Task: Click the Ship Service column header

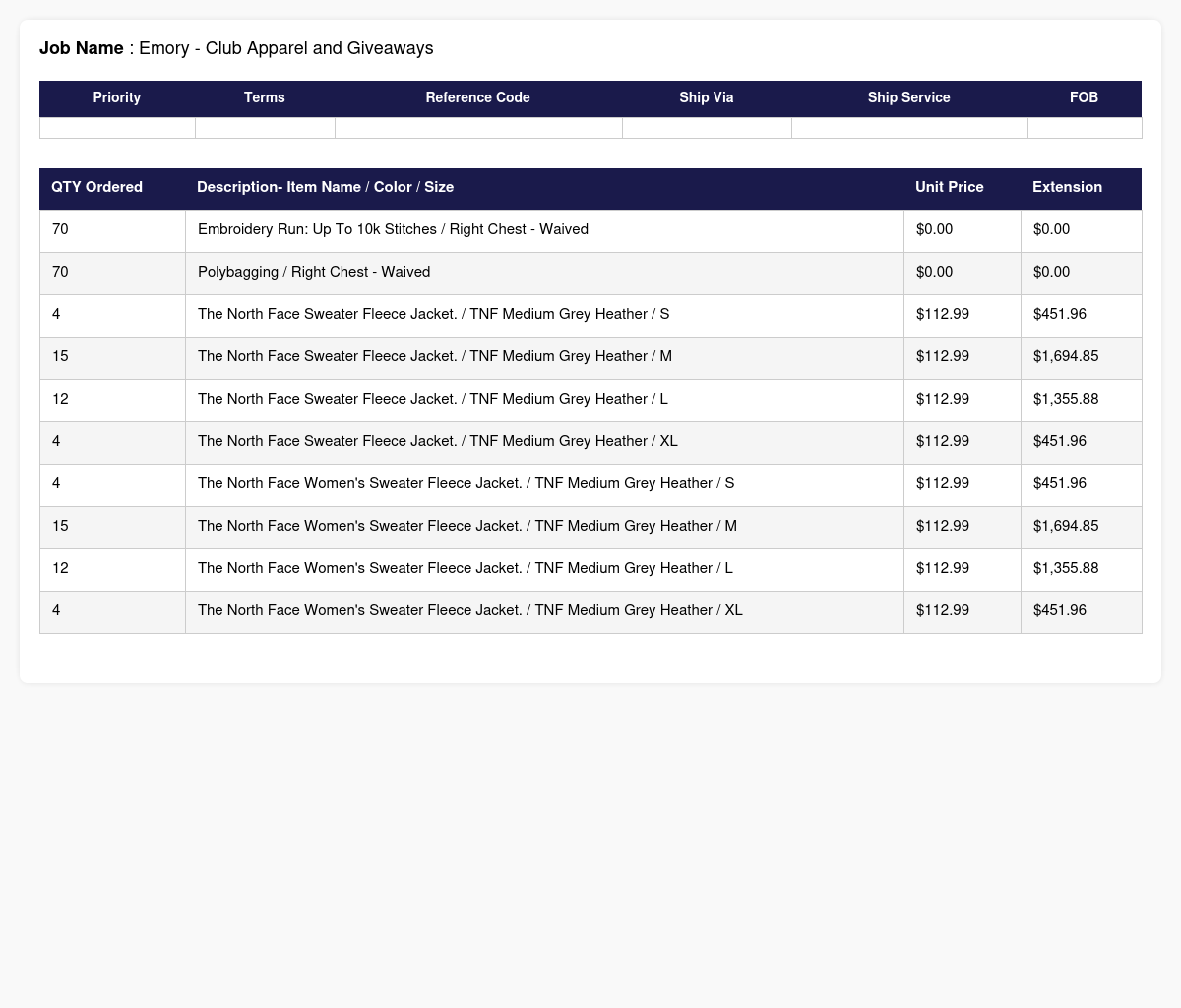Action: pyautogui.click(x=908, y=98)
